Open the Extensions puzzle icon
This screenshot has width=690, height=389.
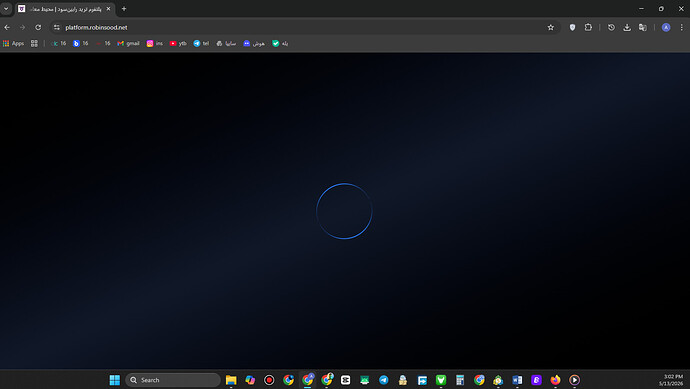click(x=588, y=27)
